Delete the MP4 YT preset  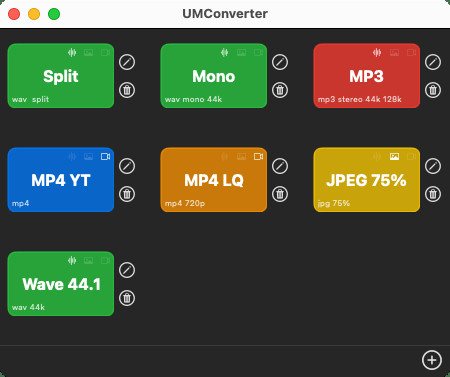click(x=127, y=194)
